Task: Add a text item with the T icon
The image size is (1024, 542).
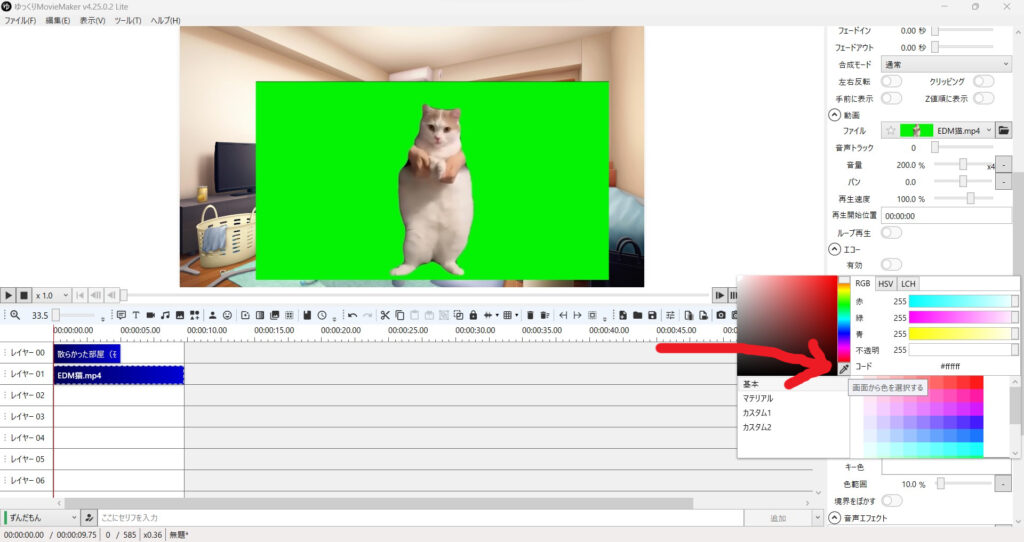Action: 136,315
